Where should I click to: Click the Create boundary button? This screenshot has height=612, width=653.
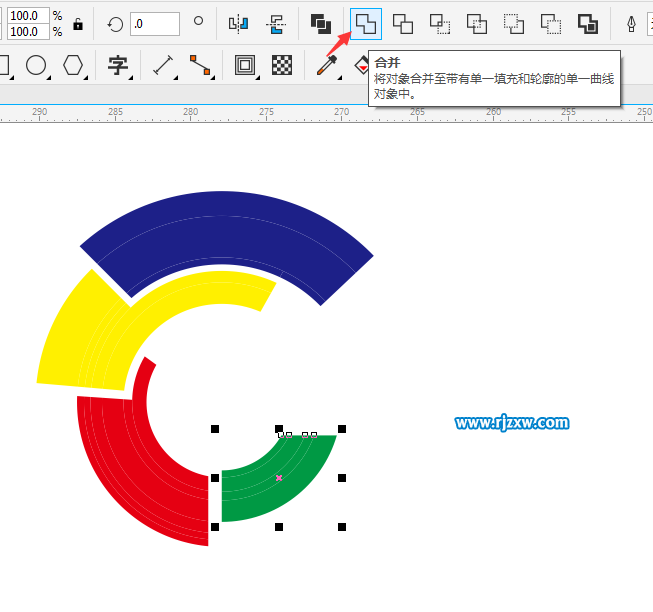(x=588, y=23)
